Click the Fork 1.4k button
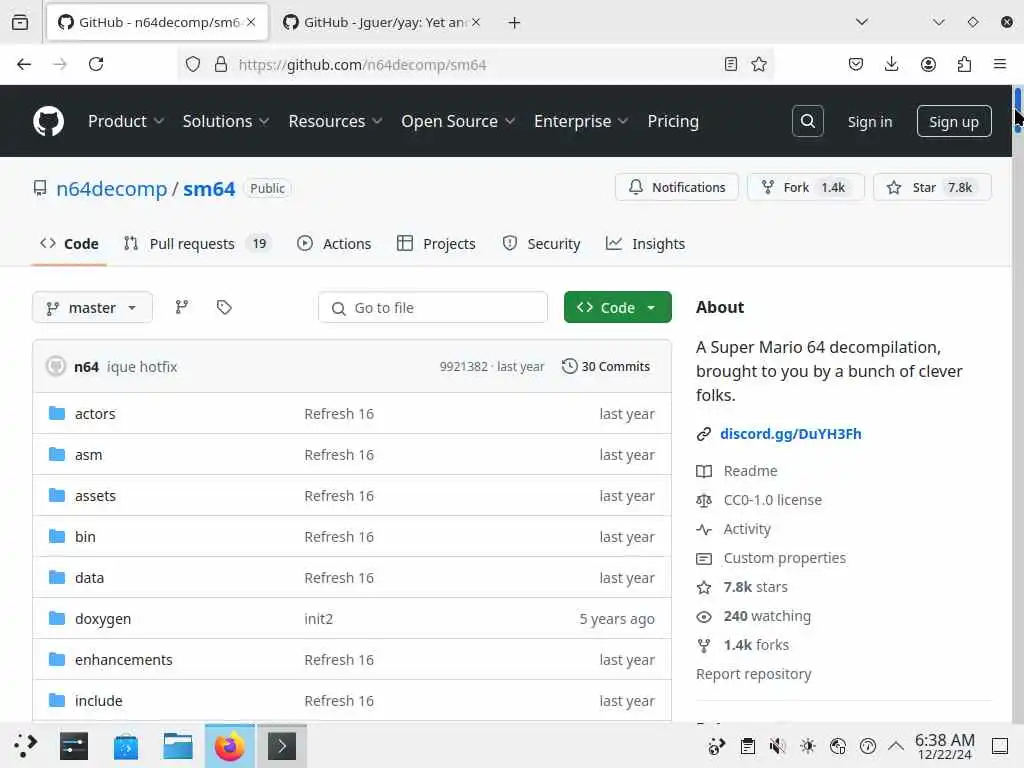The image size is (1024, 768). click(x=805, y=187)
